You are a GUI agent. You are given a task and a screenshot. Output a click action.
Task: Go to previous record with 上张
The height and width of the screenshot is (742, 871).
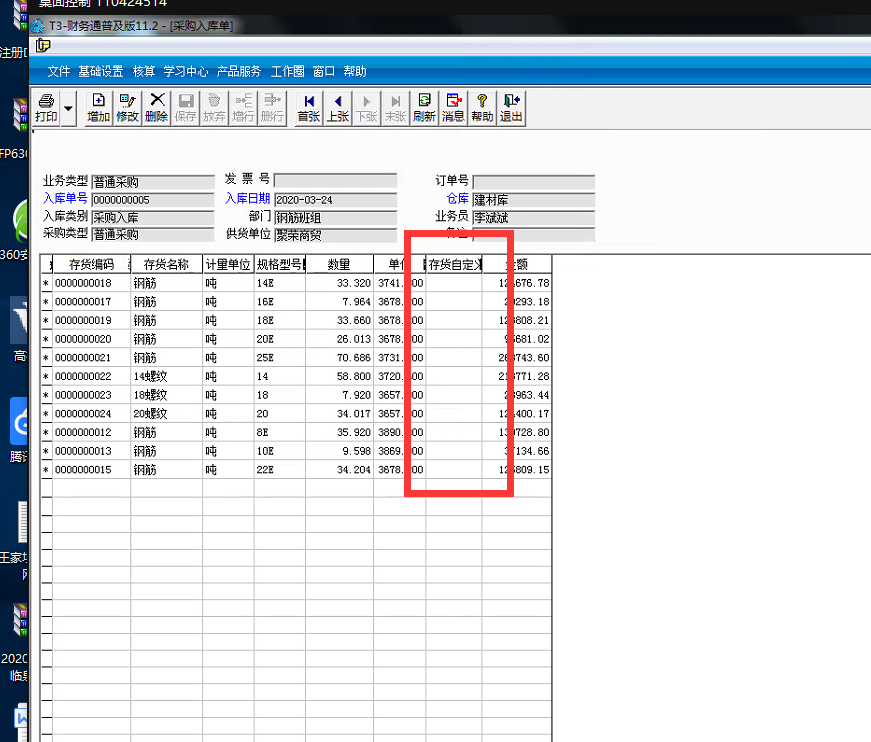(338, 108)
